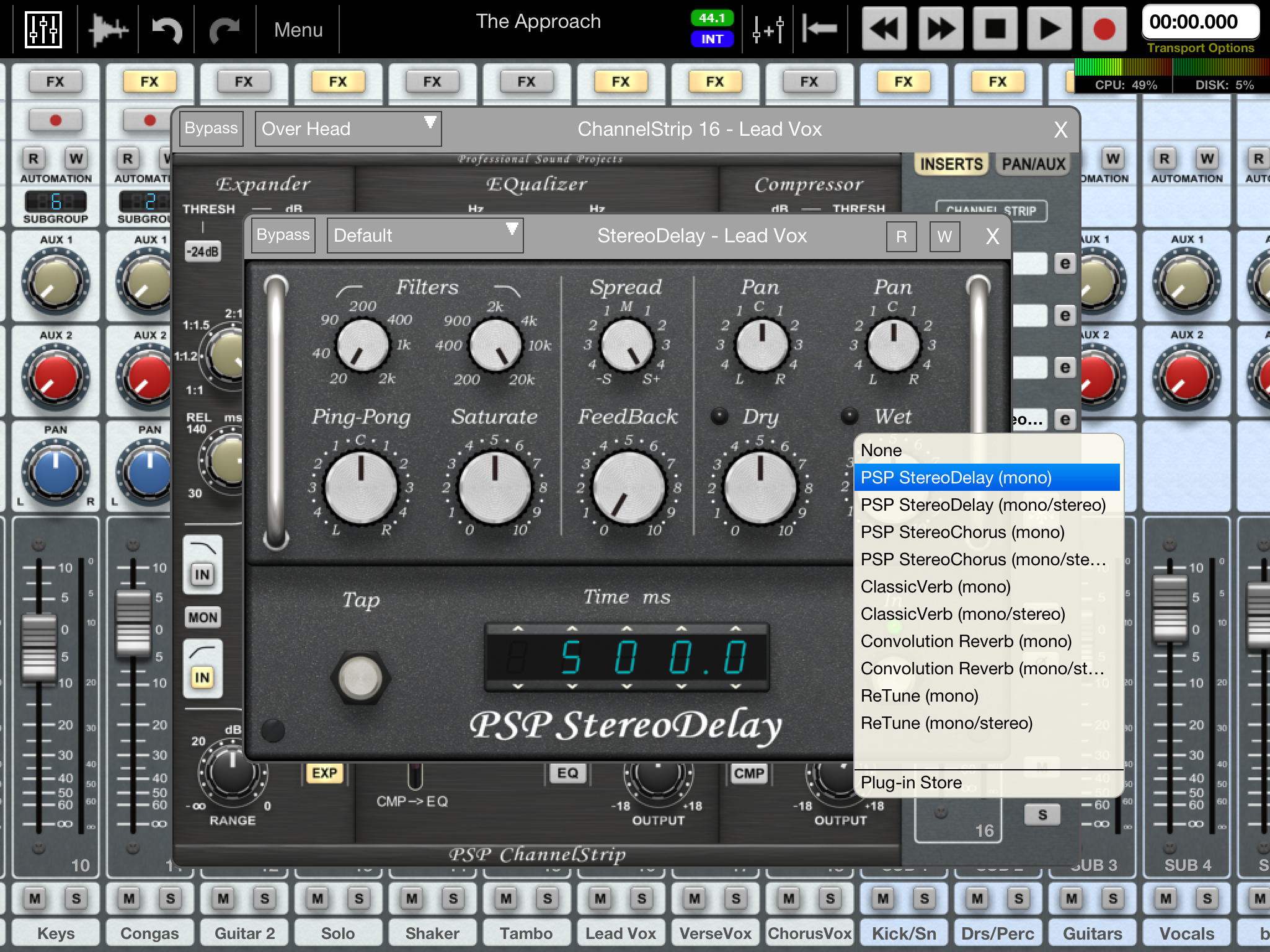The image size is (1270, 952).
Task: Choose Convolution Reverb (mono) plug-in
Action: [987, 641]
